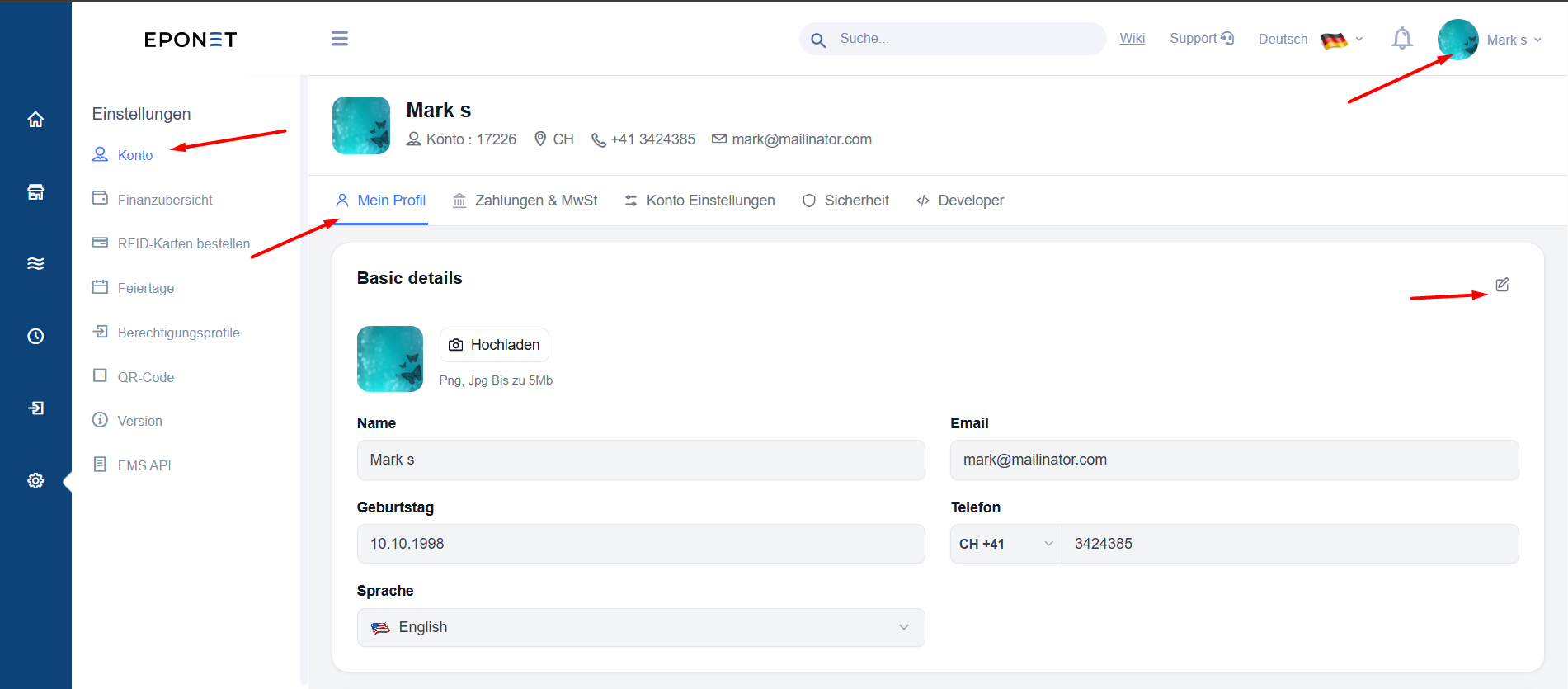Viewport: 1568px width, 689px height.
Task: Toggle the hamburger menu icon
Action: (340, 39)
